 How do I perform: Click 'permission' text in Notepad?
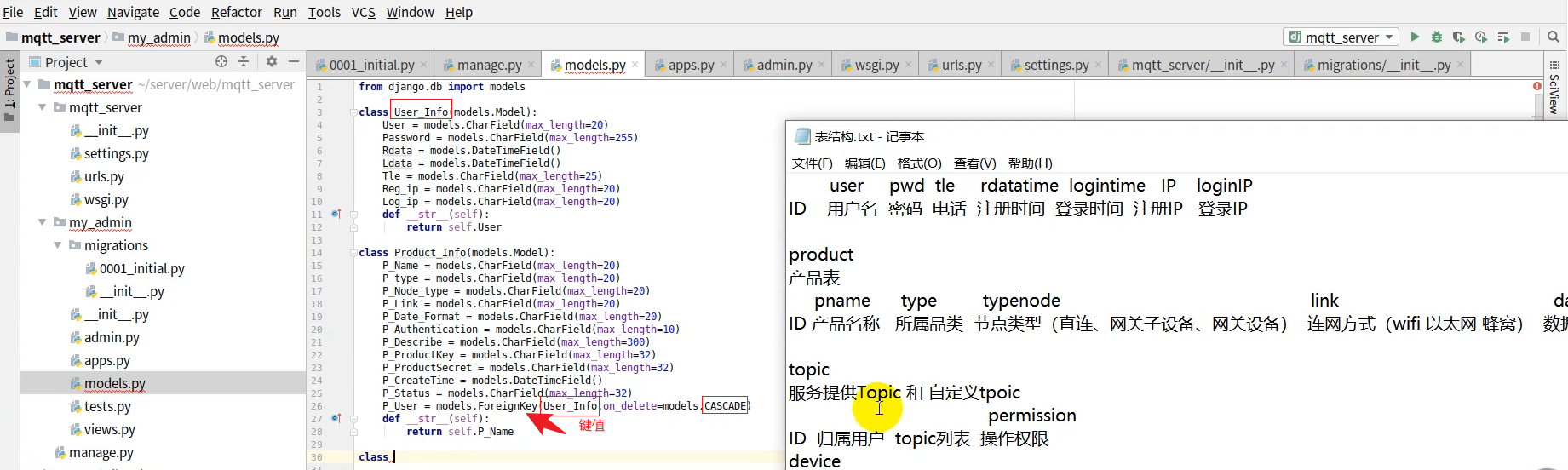(1031, 416)
